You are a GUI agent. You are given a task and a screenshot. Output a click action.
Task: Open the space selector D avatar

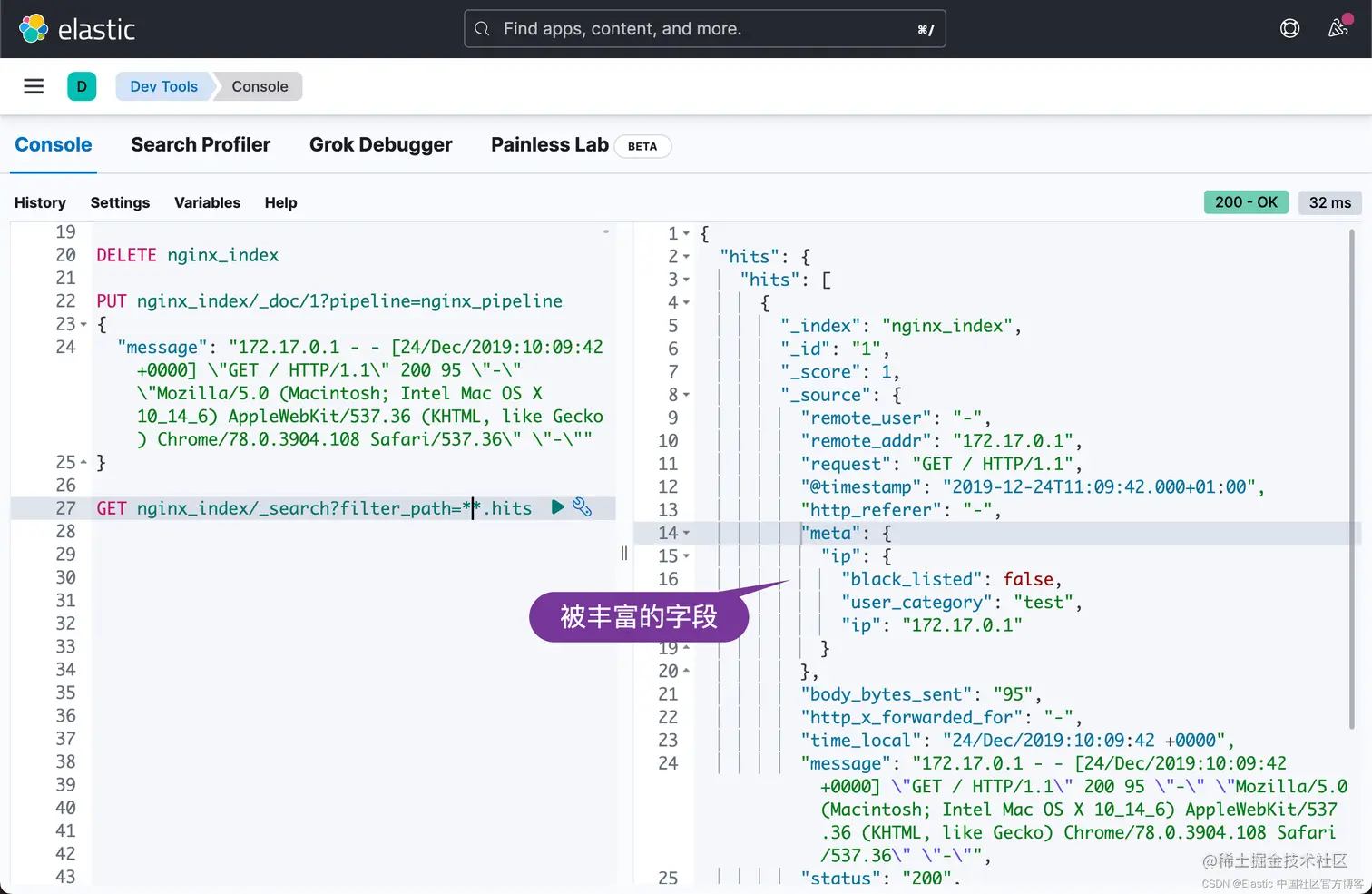(x=82, y=86)
